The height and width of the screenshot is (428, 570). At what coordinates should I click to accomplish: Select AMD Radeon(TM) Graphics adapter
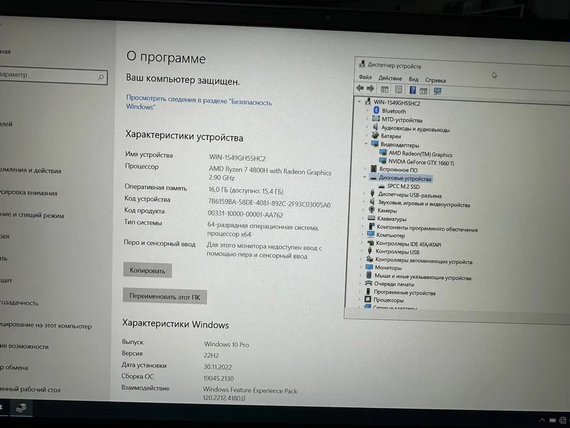pyautogui.click(x=420, y=154)
